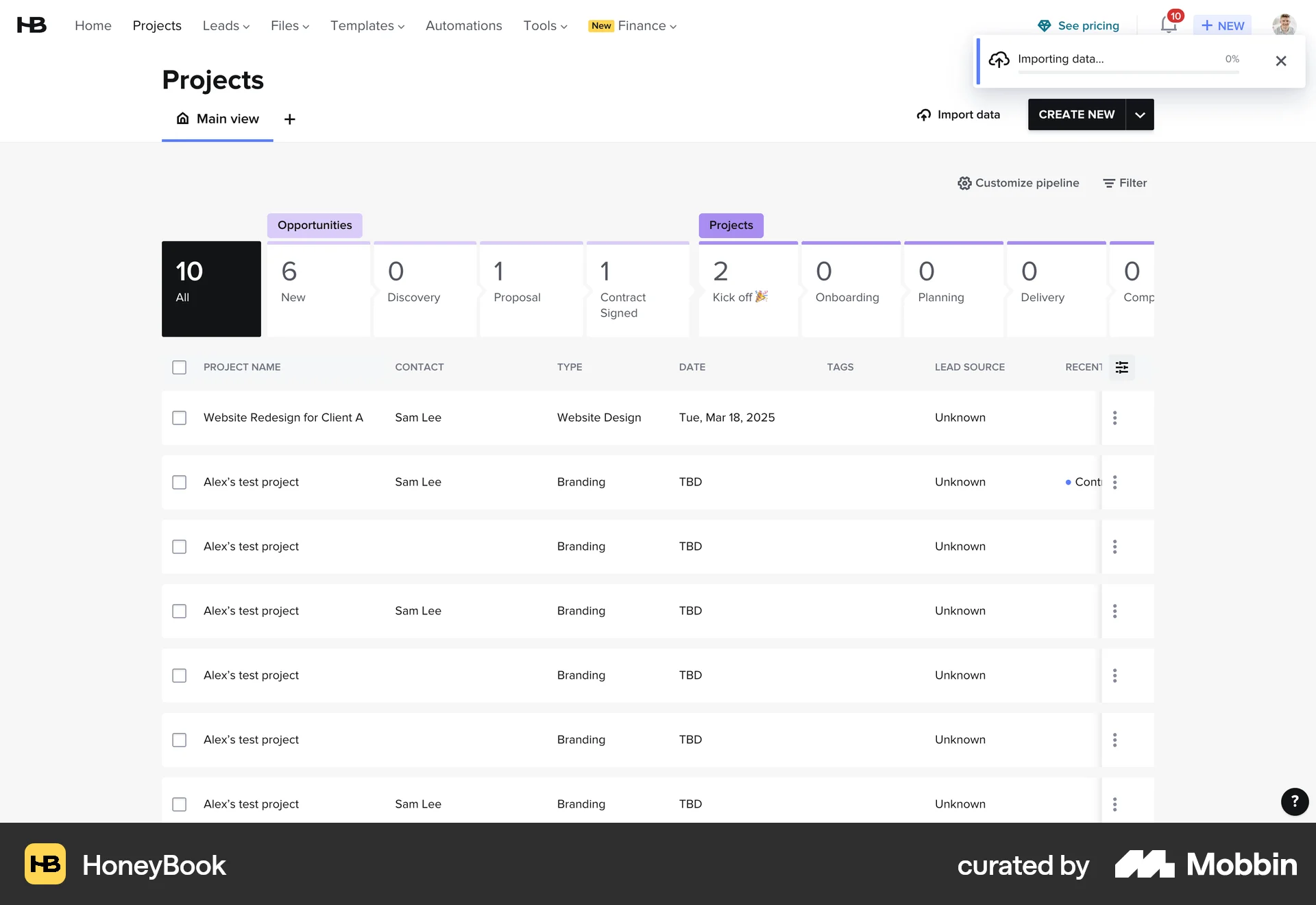Image resolution: width=1316 pixels, height=905 pixels.
Task: Check the Website Redesign for Client A row
Action: click(x=179, y=418)
